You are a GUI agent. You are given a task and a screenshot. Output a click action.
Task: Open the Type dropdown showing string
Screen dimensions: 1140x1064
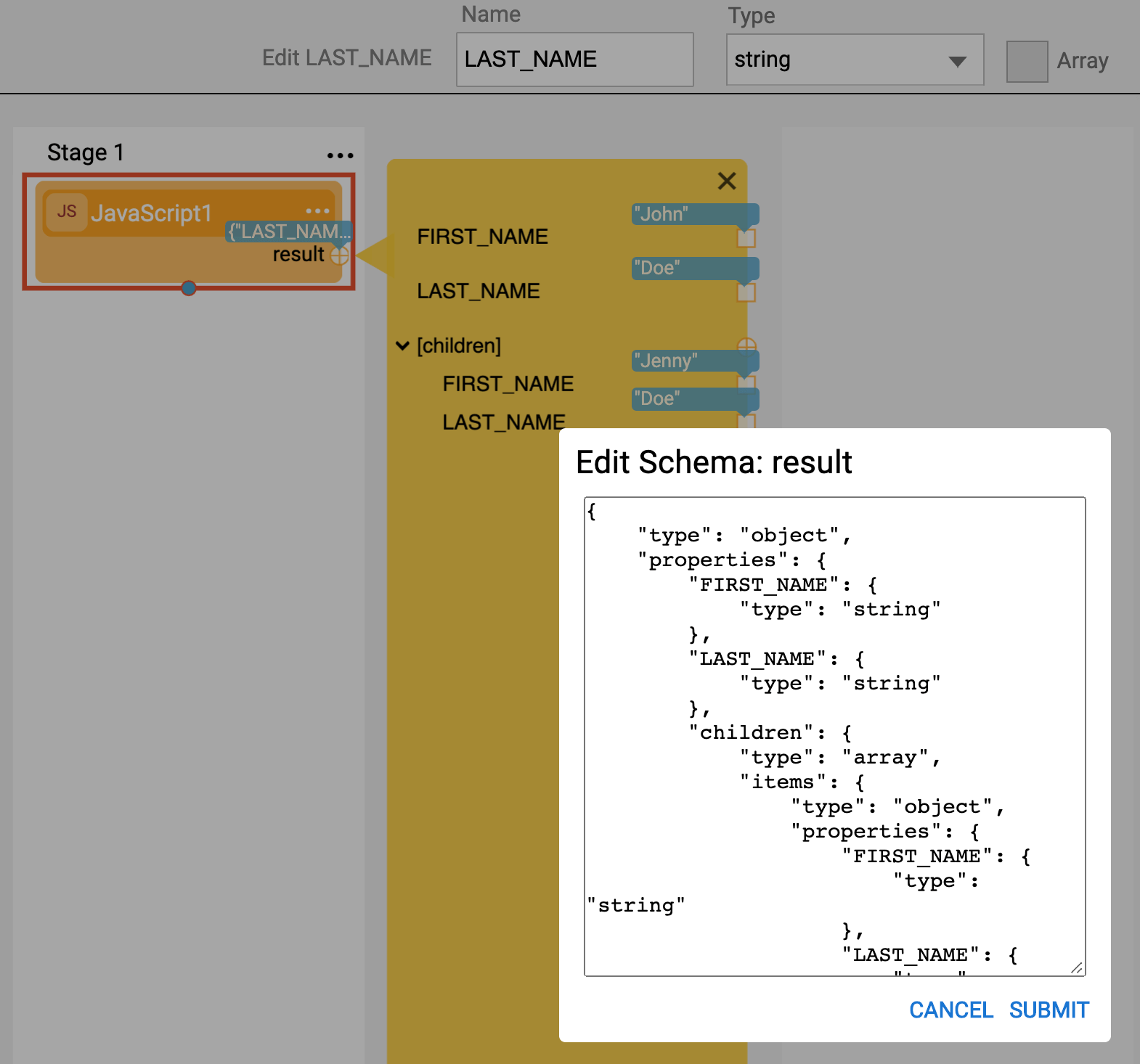(855, 60)
